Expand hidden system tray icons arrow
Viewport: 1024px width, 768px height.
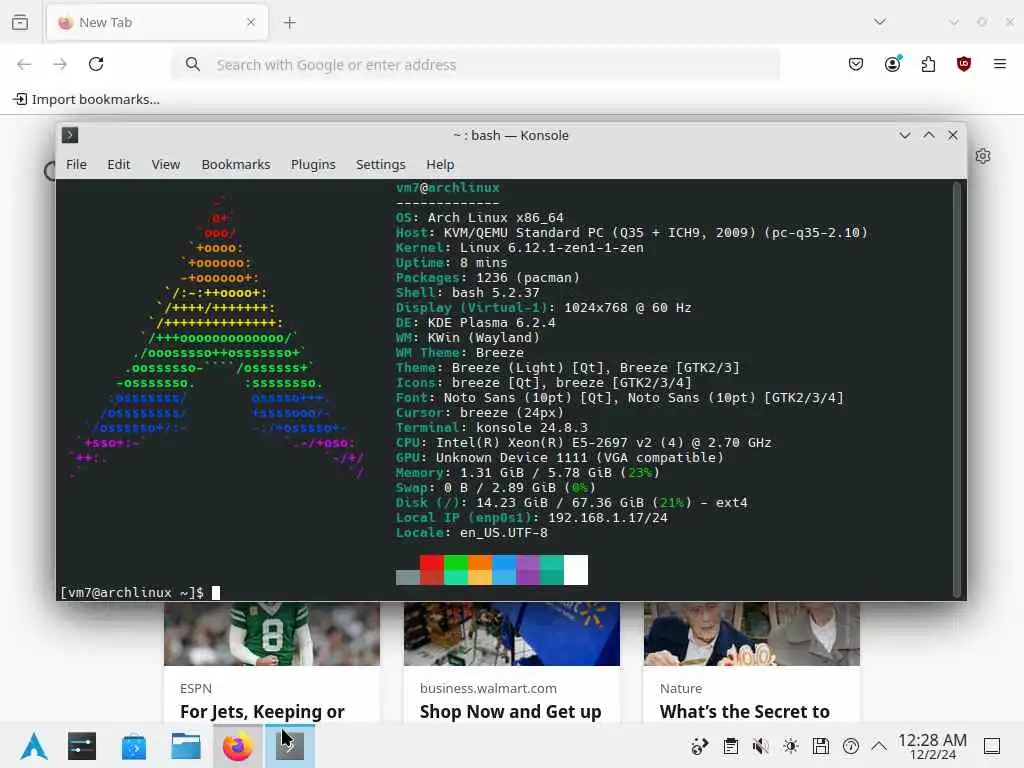(879, 746)
